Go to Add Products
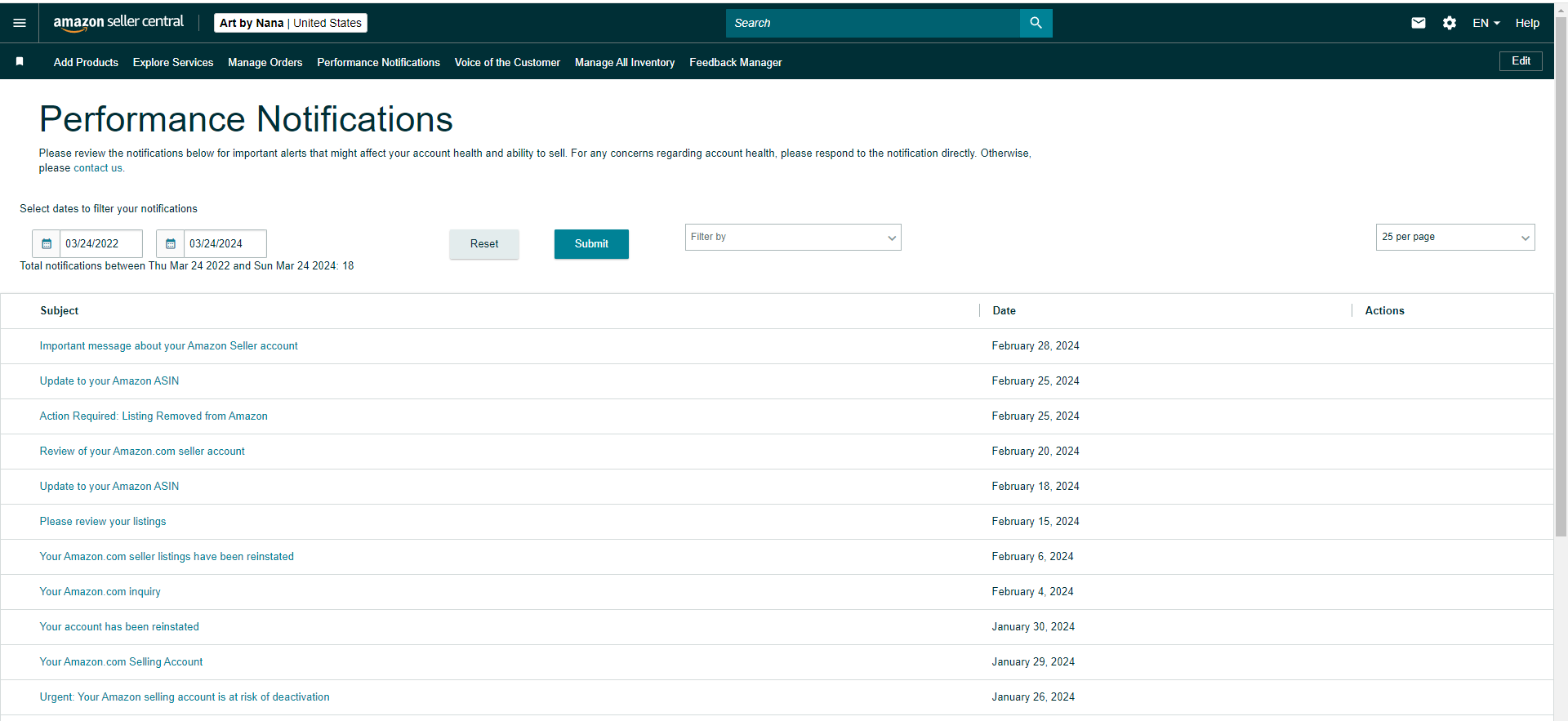 [86, 62]
